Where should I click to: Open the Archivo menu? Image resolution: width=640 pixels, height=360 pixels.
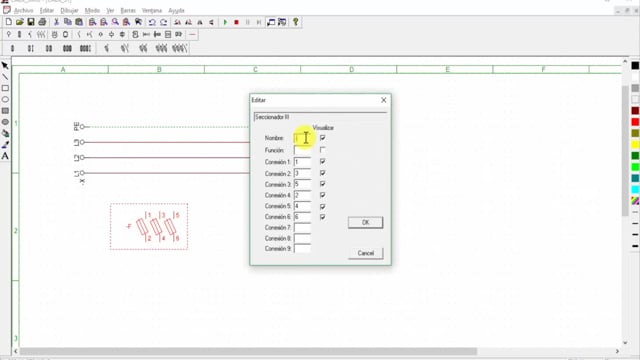(24, 10)
